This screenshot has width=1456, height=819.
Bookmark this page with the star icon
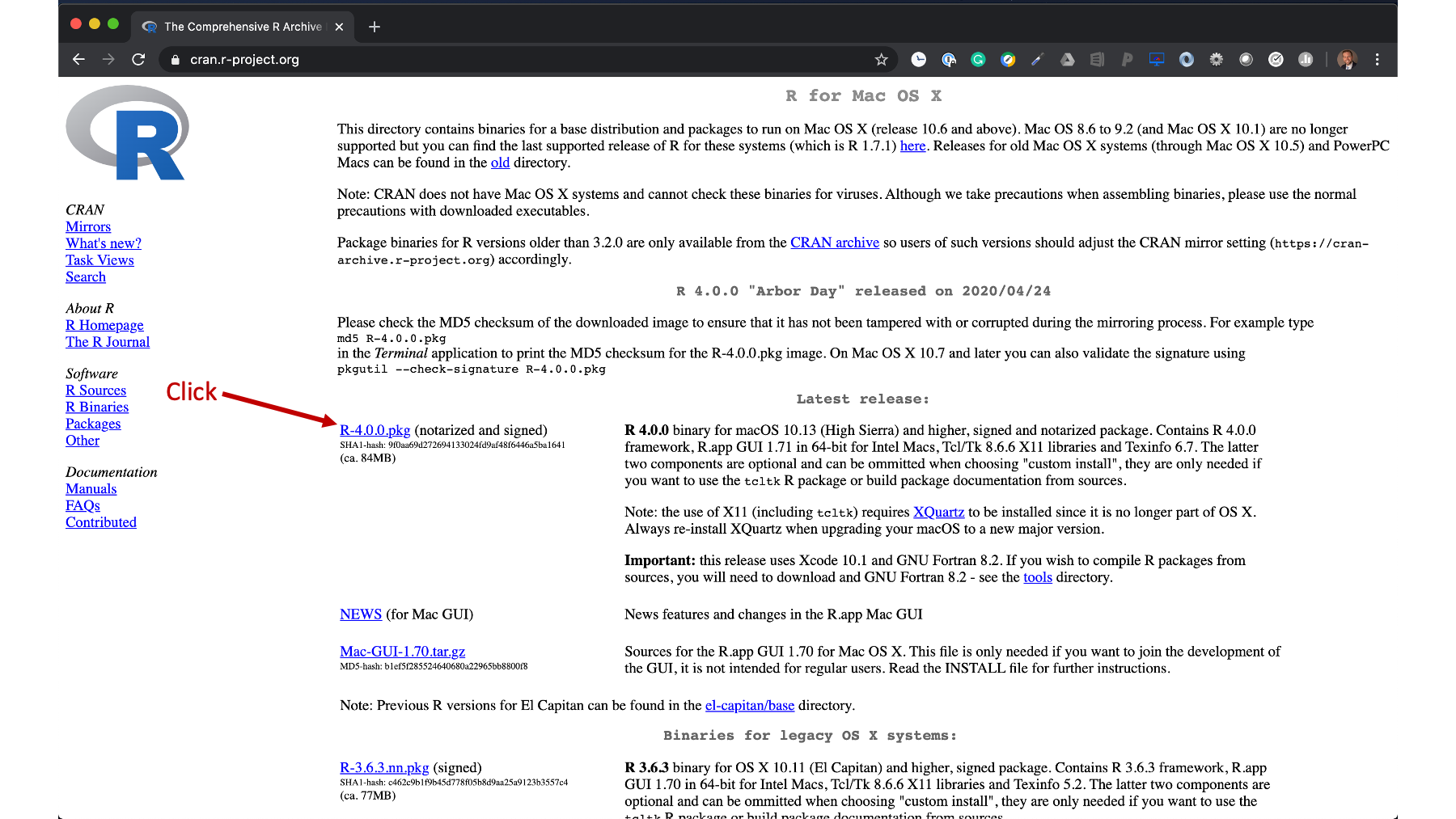click(x=881, y=59)
